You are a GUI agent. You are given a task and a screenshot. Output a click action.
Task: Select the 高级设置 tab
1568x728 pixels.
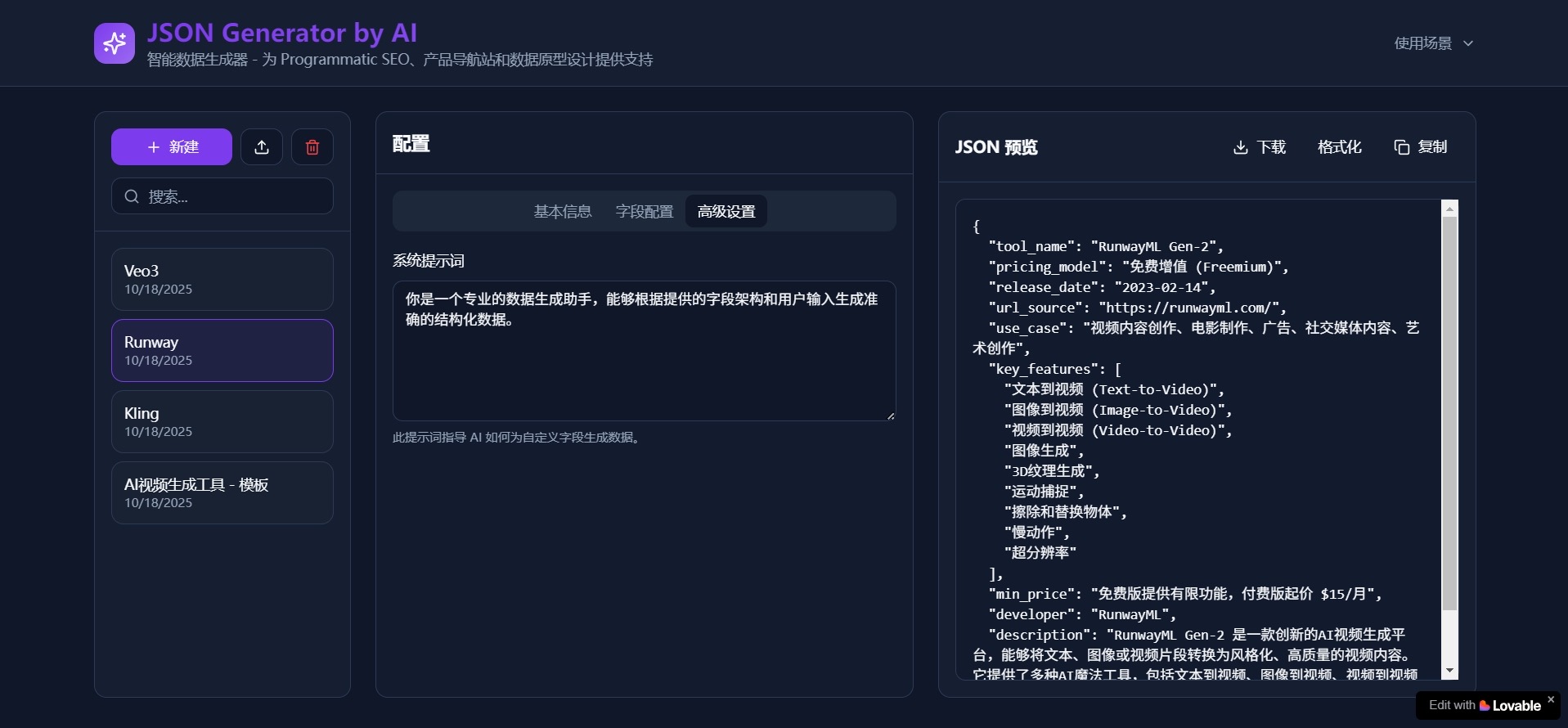(x=726, y=212)
